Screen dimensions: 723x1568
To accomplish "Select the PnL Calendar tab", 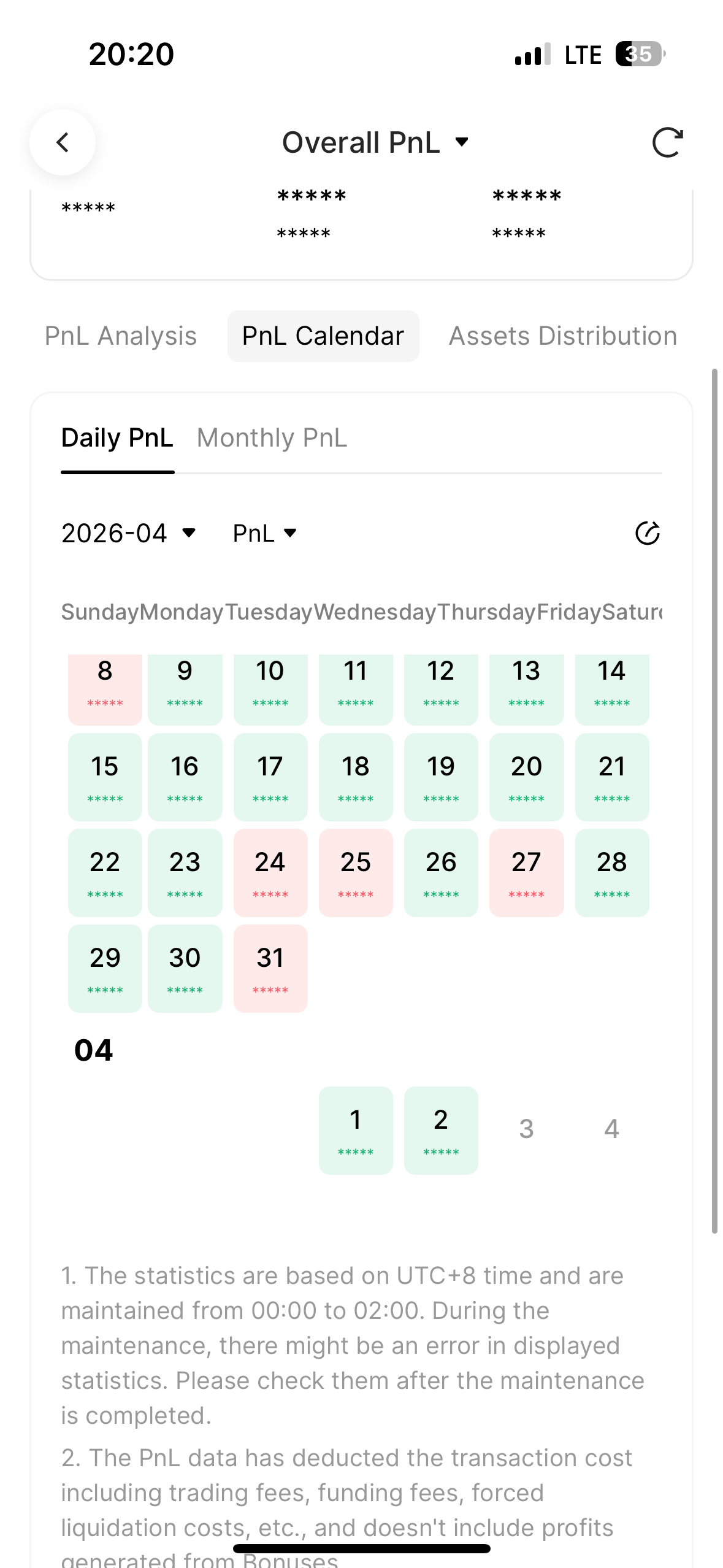I will 323,336.
